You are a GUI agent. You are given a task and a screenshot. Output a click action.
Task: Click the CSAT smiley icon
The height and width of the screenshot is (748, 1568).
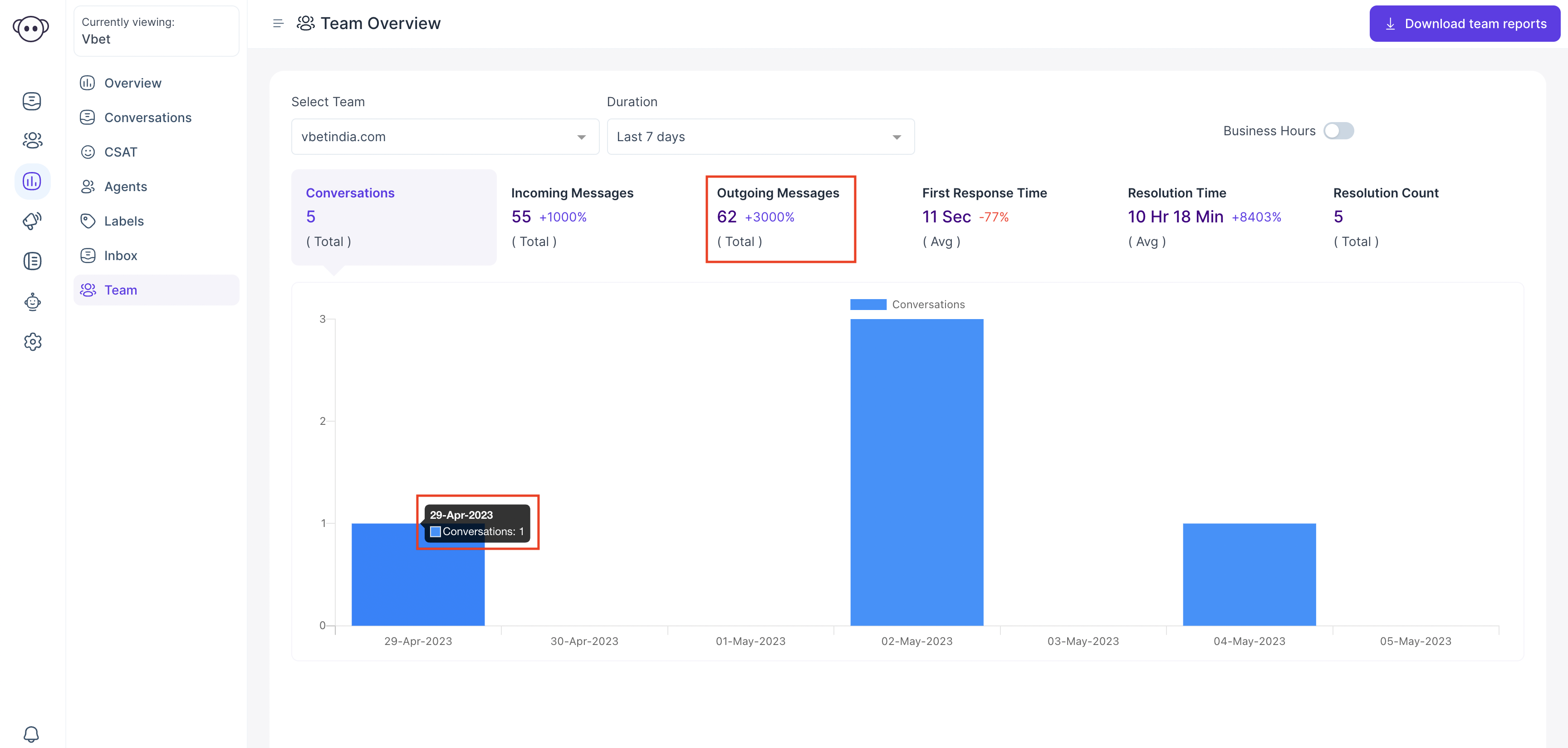point(88,152)
